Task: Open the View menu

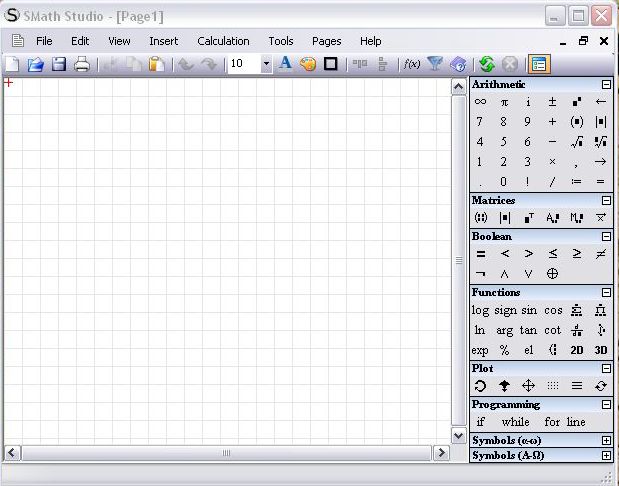Action: pos(119,41)
